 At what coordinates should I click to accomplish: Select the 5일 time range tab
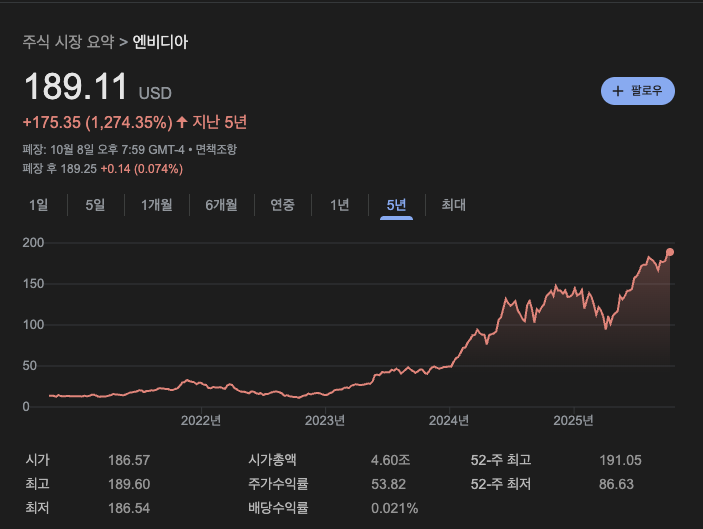pyautogui.click(x=95, y=205)
